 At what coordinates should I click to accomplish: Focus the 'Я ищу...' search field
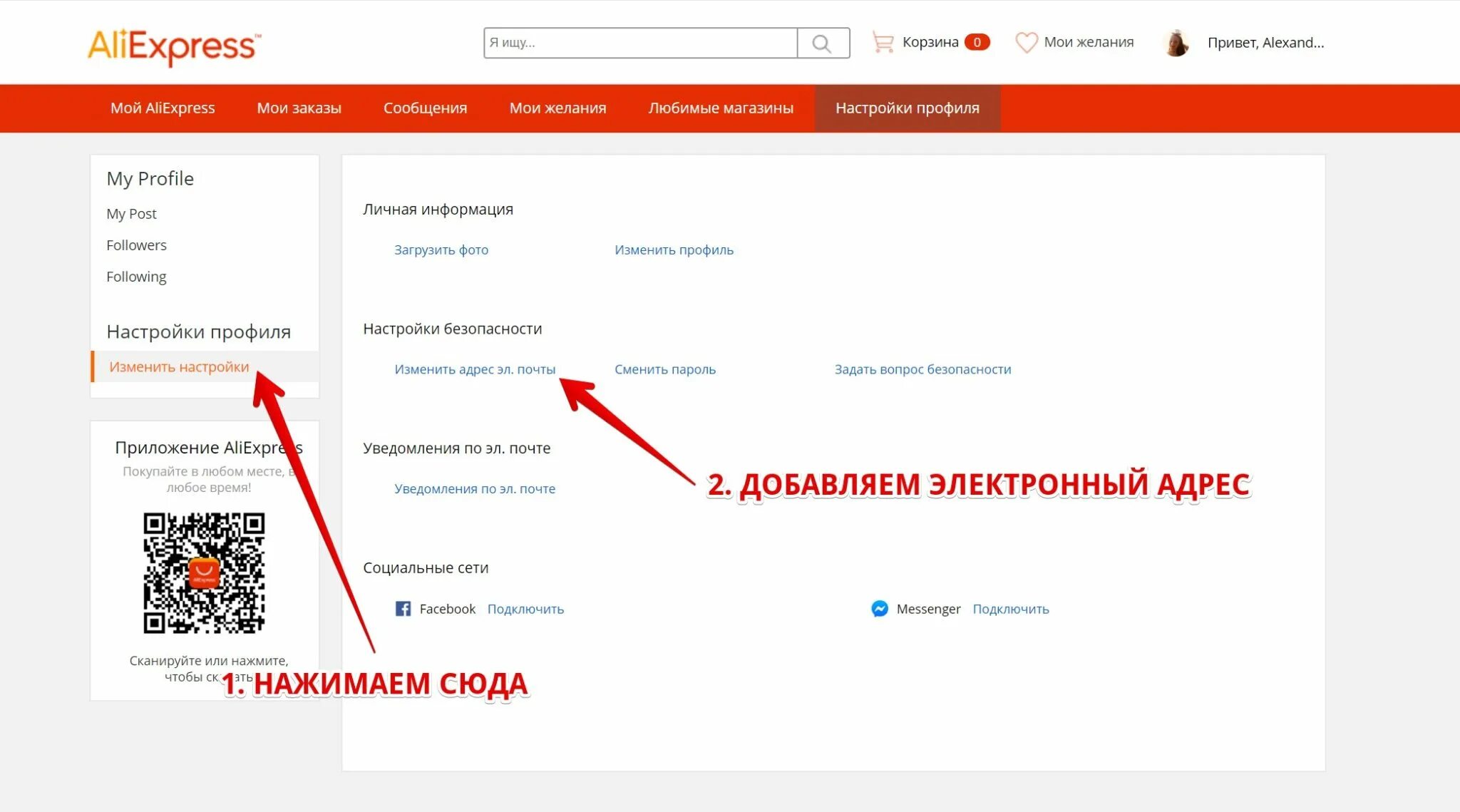[640, 43]
